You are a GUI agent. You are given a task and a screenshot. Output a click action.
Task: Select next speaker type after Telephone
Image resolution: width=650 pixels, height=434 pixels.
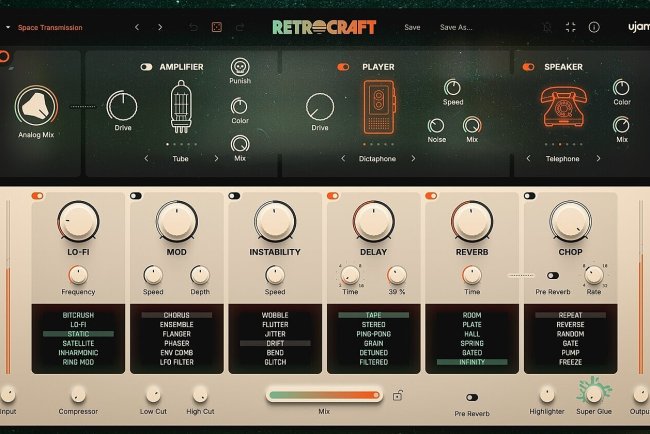click(598, 158)
